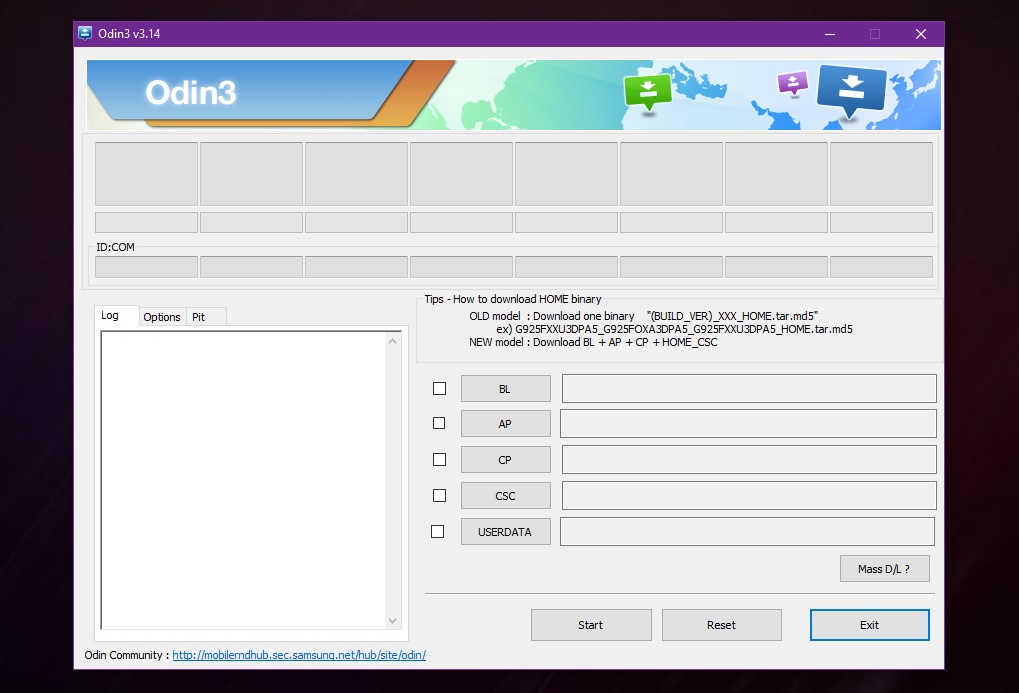Click the USERDATA file button
This screenshot has width=1019, height=693.
point(506,532)
